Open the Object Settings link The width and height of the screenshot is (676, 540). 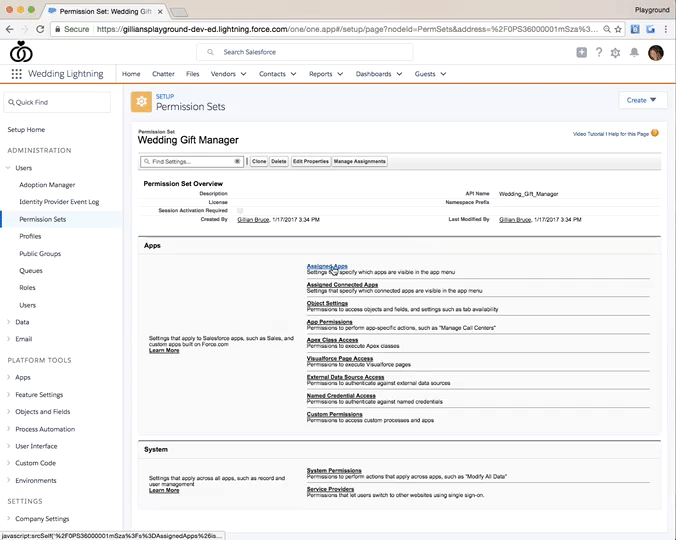click(327, 303)
